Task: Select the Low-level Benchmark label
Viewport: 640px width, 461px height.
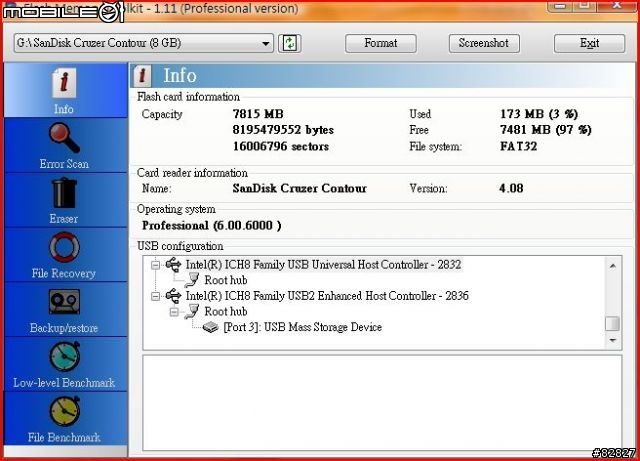Action: tap(64, 383)
